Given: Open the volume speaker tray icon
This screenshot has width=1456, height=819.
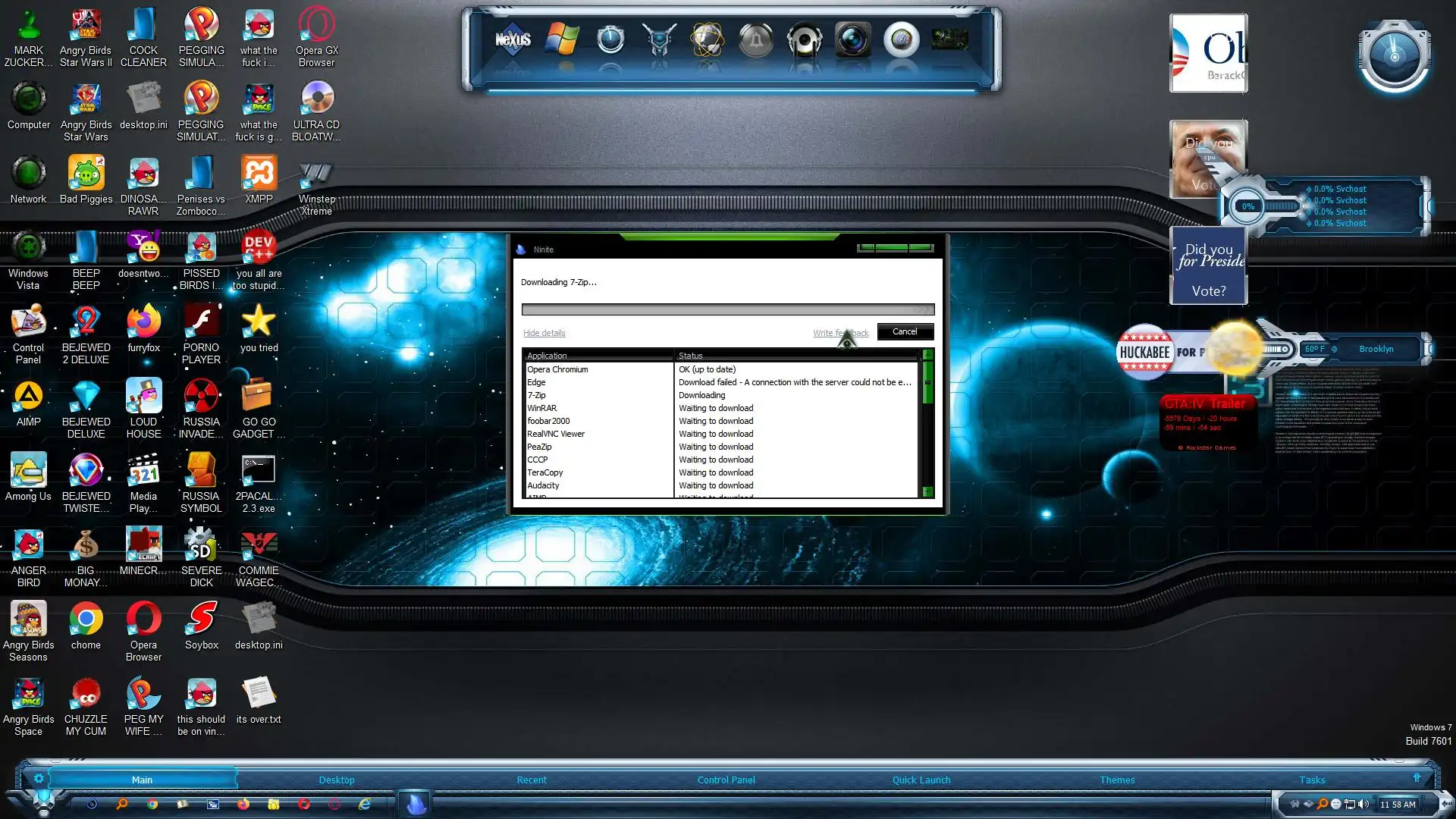Looking at the screenshot, I should 1363,804.
